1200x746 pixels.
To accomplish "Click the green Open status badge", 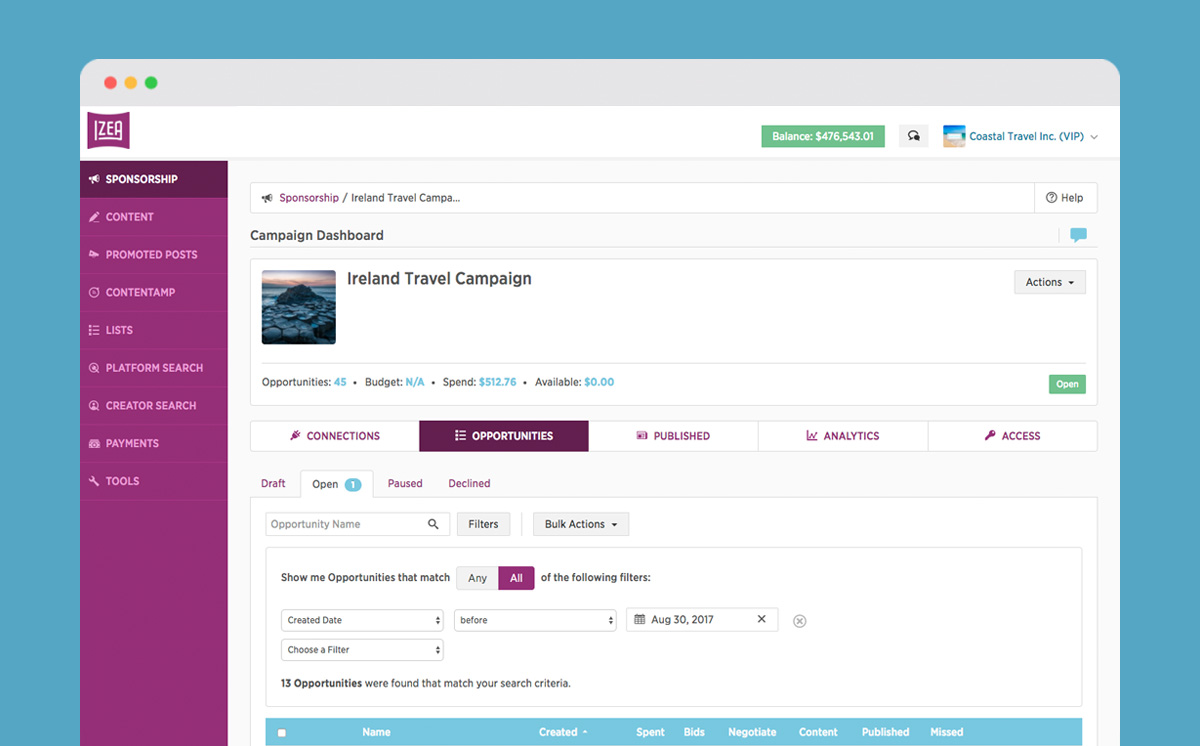I will pyautogui.click(x=1067, y=384).
